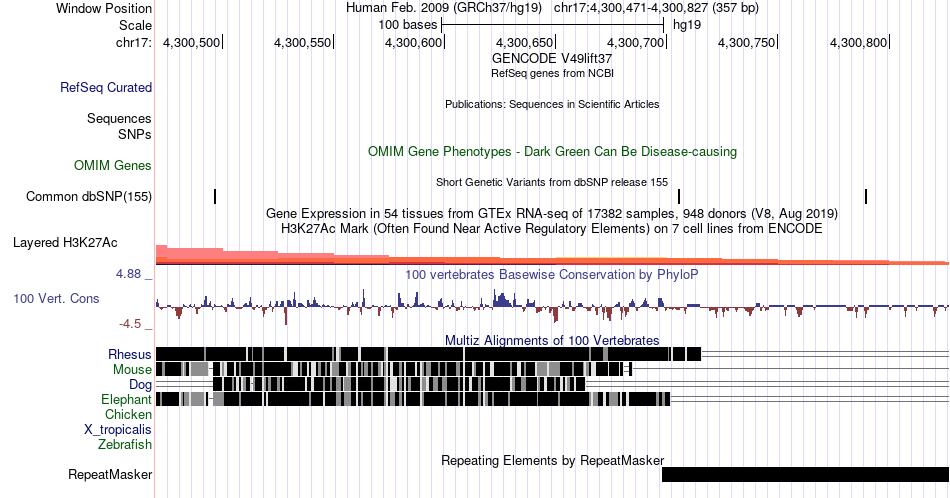Click Multiz Alignments of 100 Vertebrates title
Viewport: 950px width, 498px height.
coord(552,340)
